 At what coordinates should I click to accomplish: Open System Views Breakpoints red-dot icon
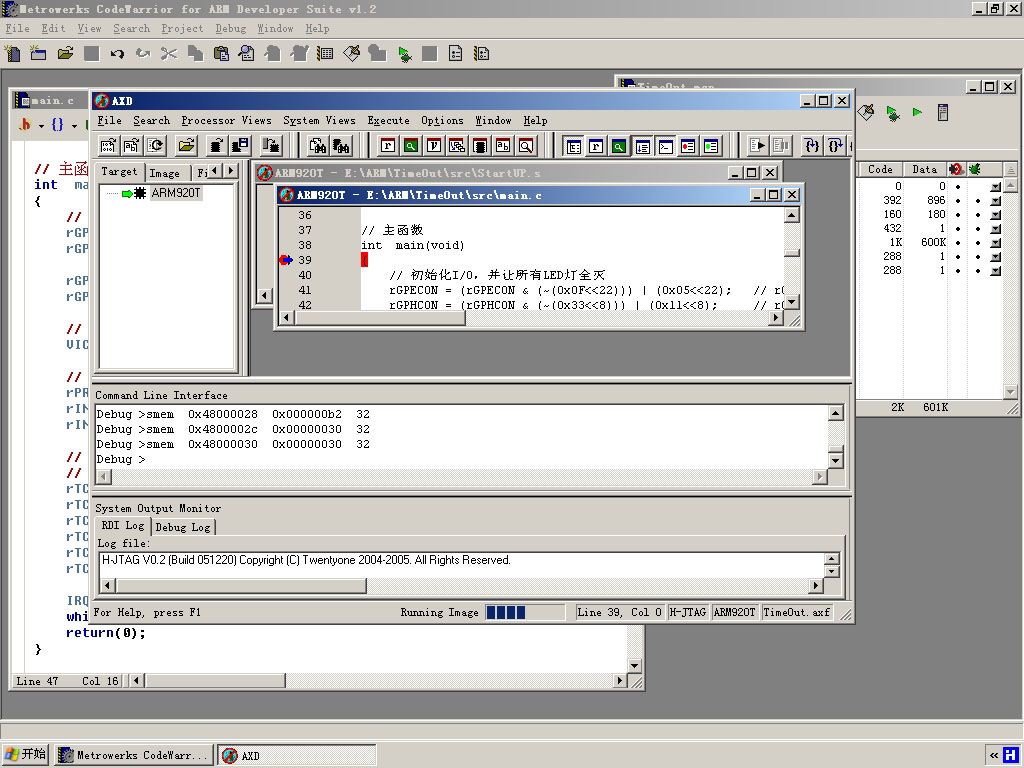click(688, 146)
